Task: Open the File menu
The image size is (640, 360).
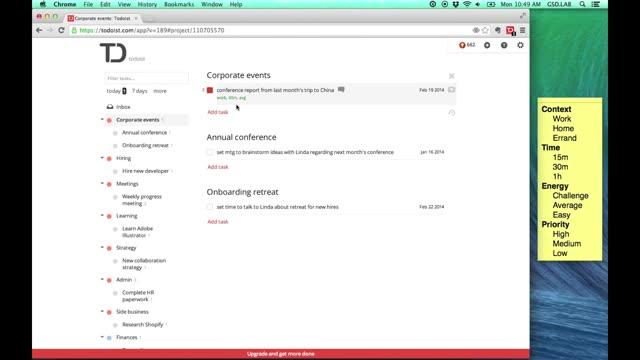Action: 88,4
